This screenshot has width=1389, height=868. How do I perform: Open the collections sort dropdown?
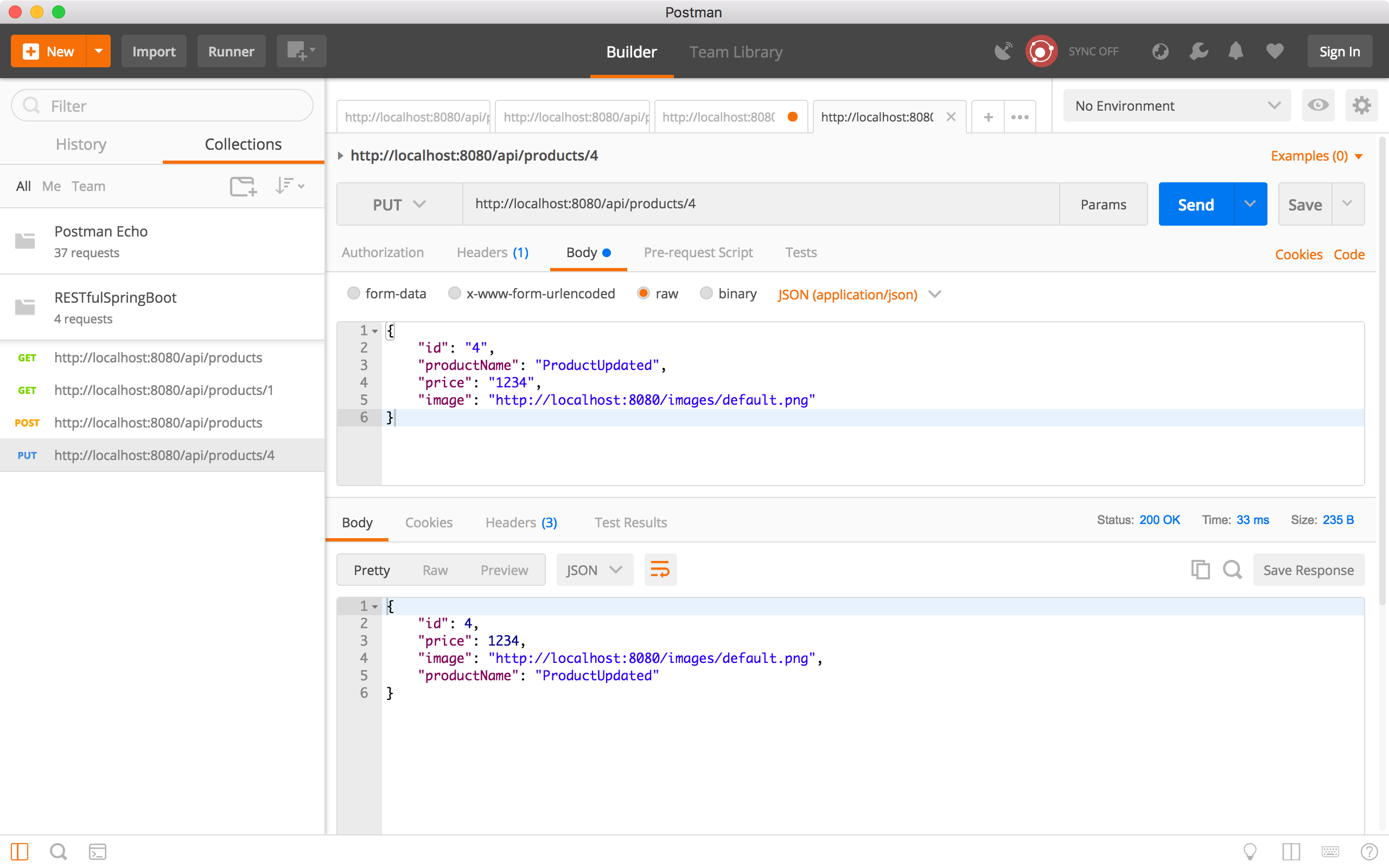[x=289, y=186]
